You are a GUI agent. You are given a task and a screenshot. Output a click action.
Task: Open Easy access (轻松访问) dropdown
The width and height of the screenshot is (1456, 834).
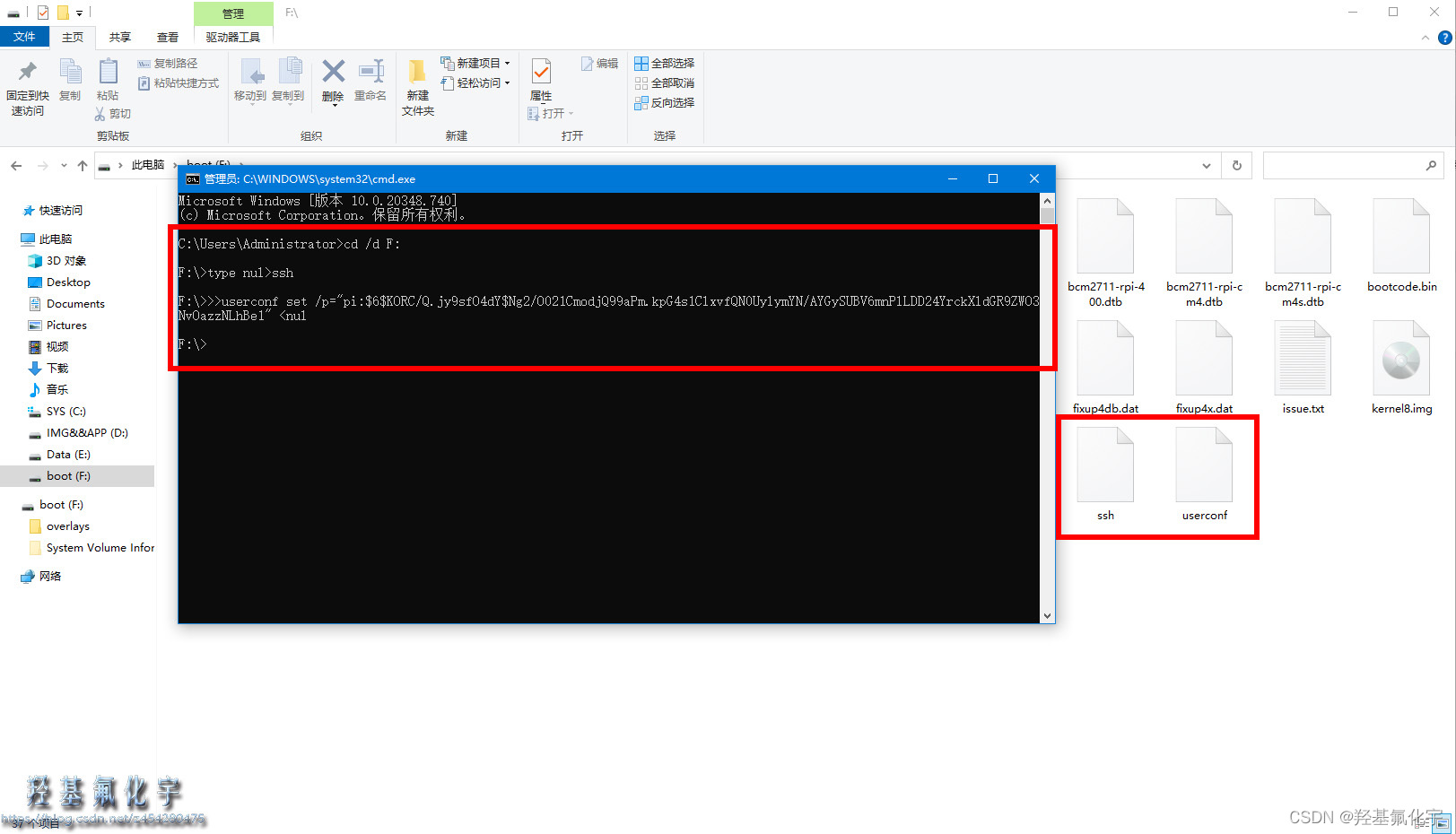pyautogui.click(x=475, y=83)
